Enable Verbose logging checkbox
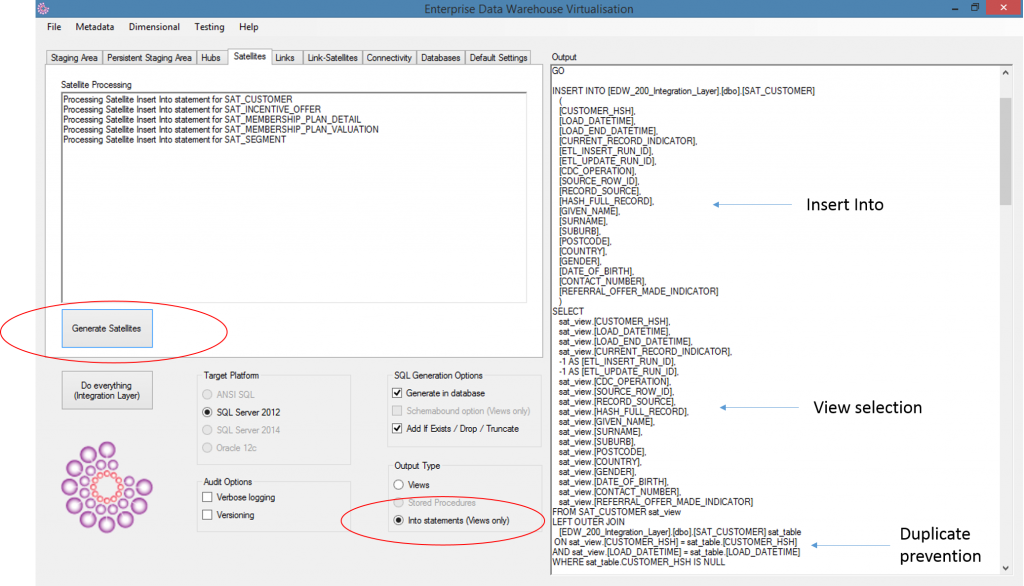 207,497
